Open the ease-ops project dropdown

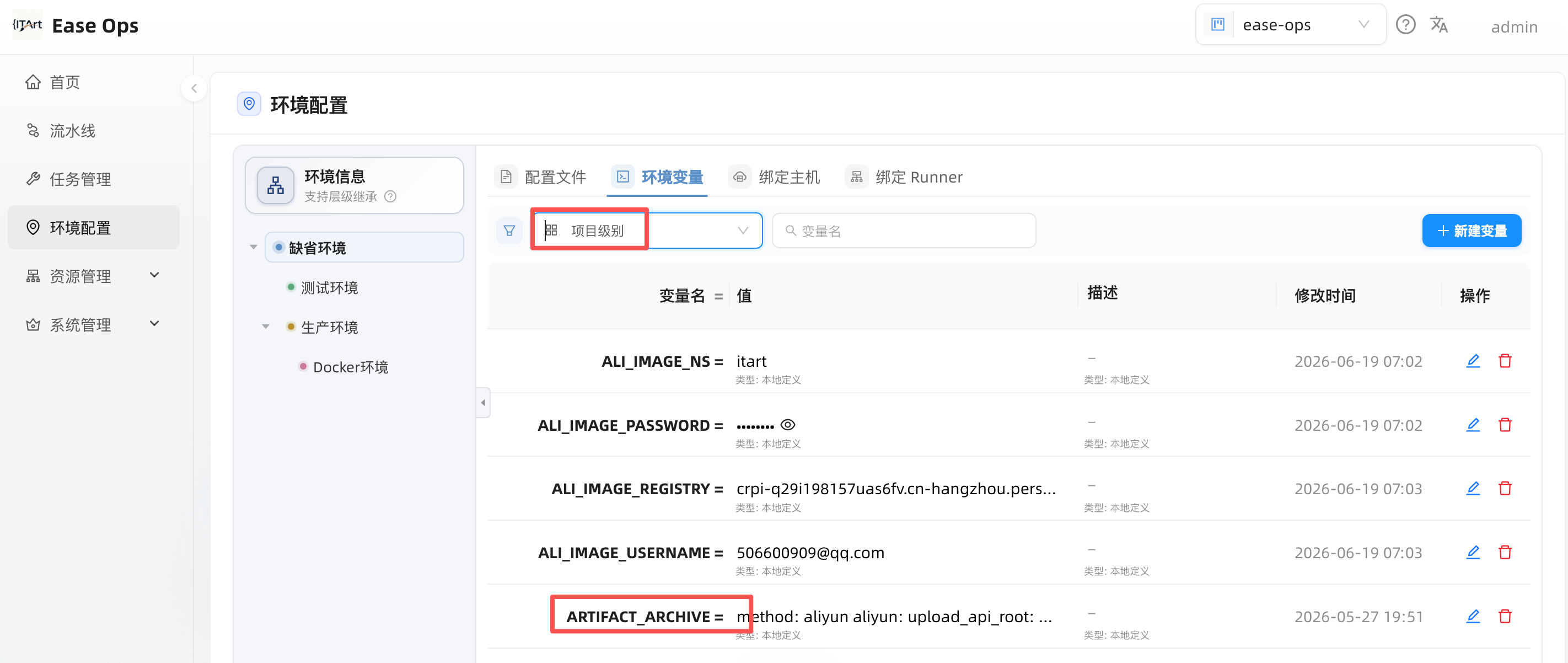pos(1291,25)
